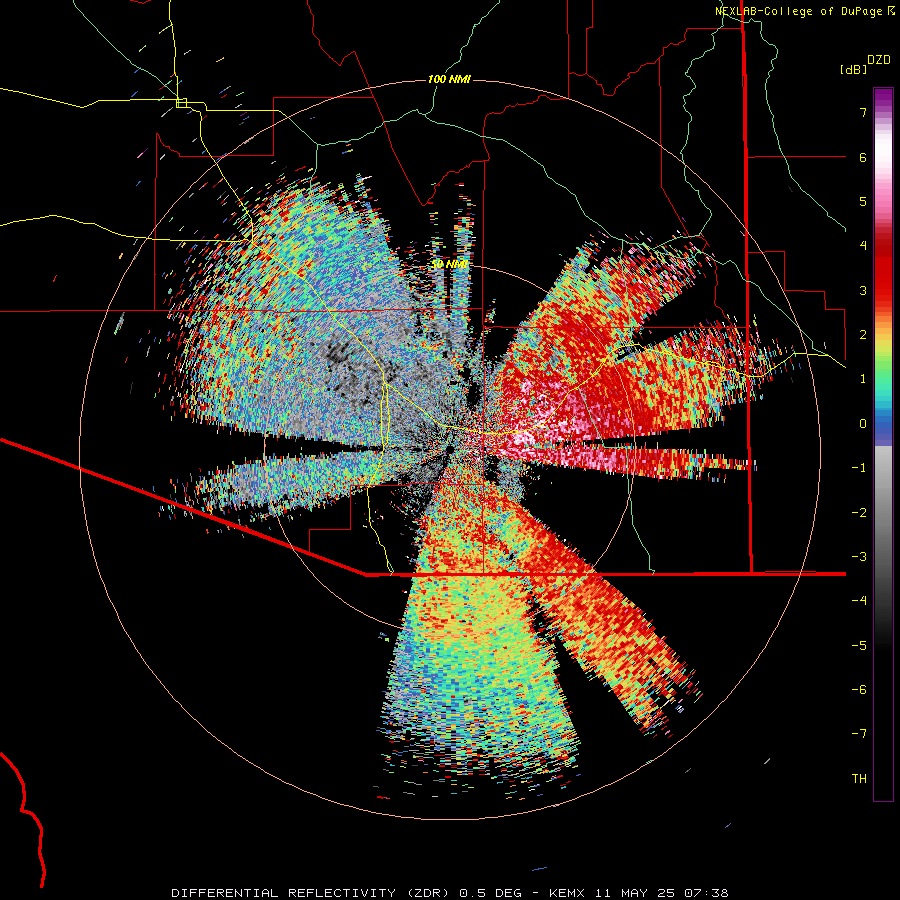This screenshot has height=900, width=900.
Task: Click the 7 value on color scale
Action: pos(863,112)
